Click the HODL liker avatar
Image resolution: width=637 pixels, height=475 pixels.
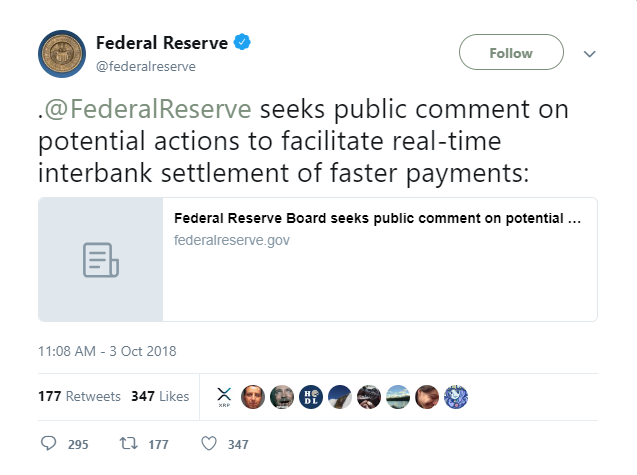[x=311, y=396]
